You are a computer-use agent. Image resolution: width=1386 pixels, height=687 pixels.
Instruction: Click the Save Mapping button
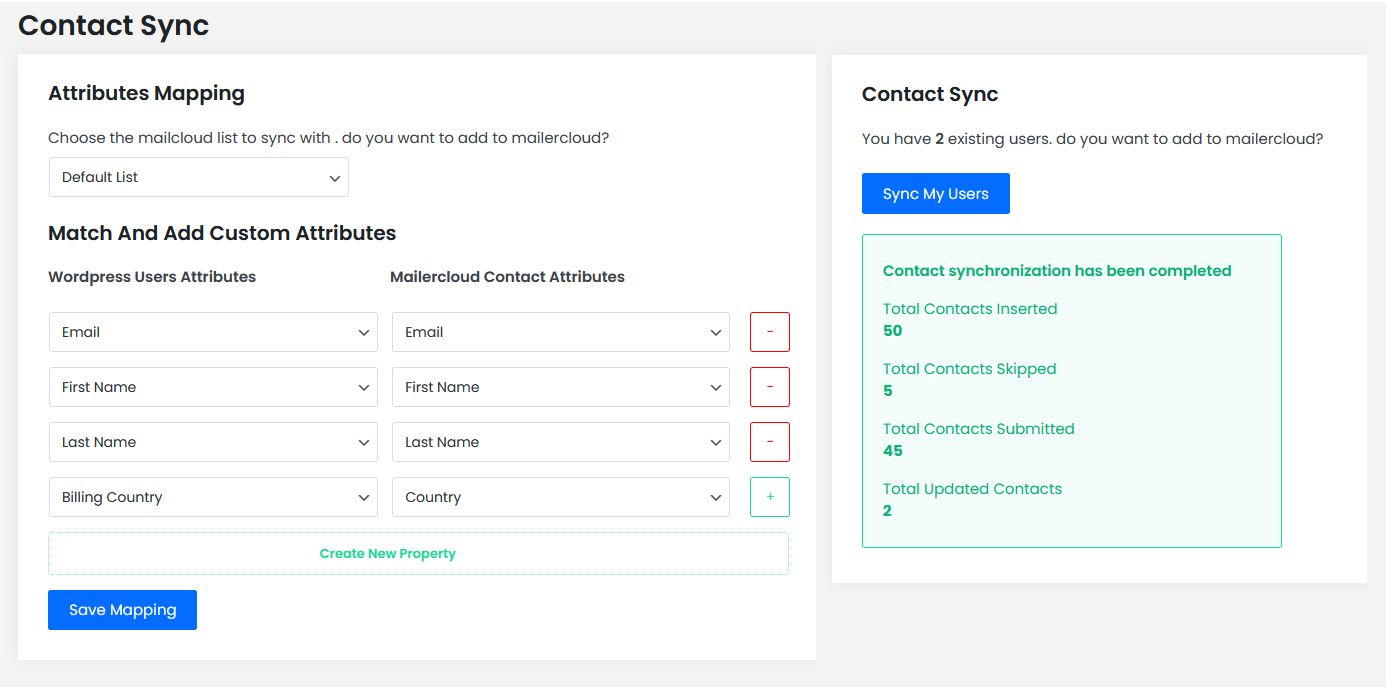pos(122,610)
